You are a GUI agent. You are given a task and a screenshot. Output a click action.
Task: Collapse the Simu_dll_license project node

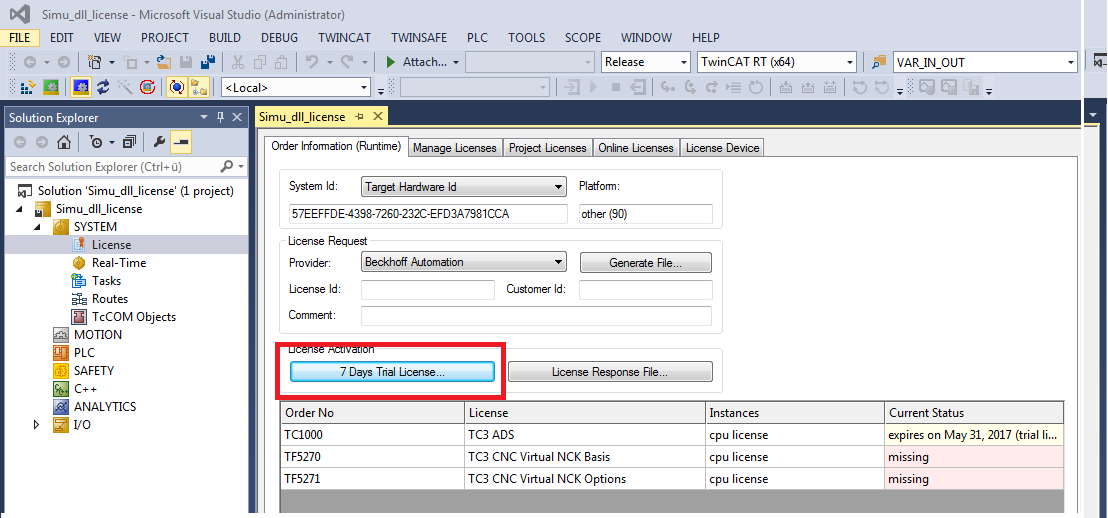pos(18,209)
